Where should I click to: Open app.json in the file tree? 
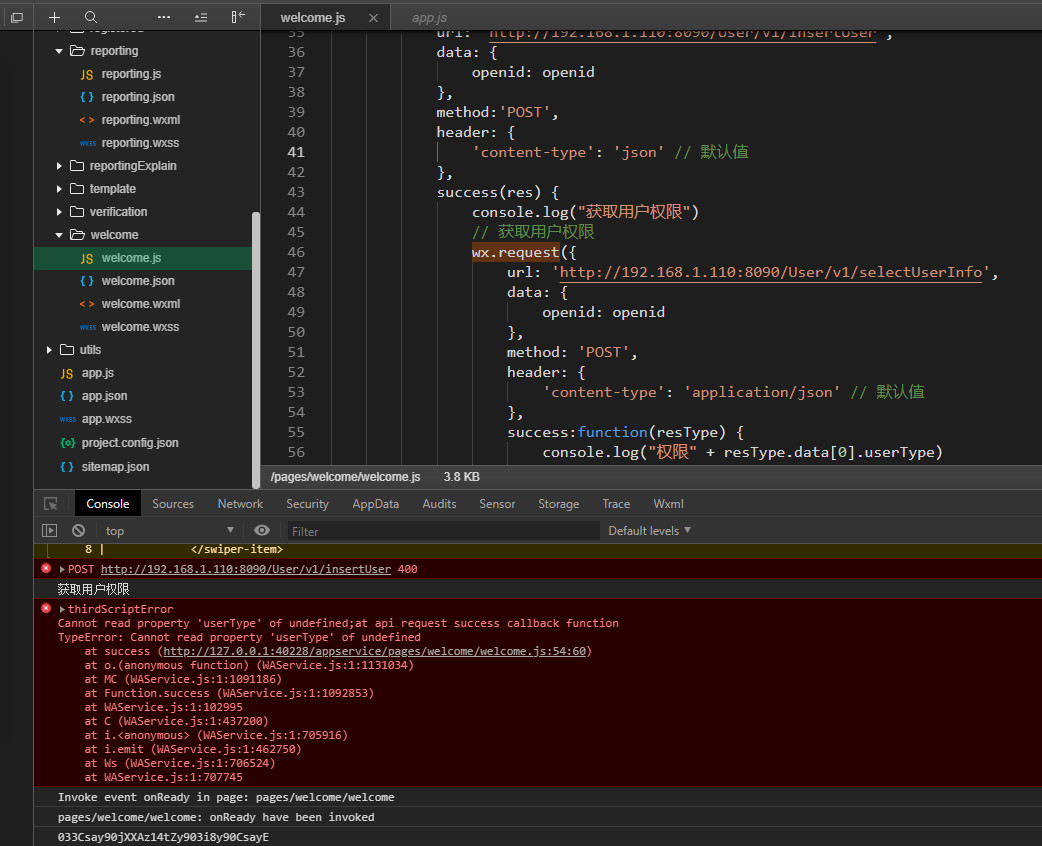click(x=104, y=396)
